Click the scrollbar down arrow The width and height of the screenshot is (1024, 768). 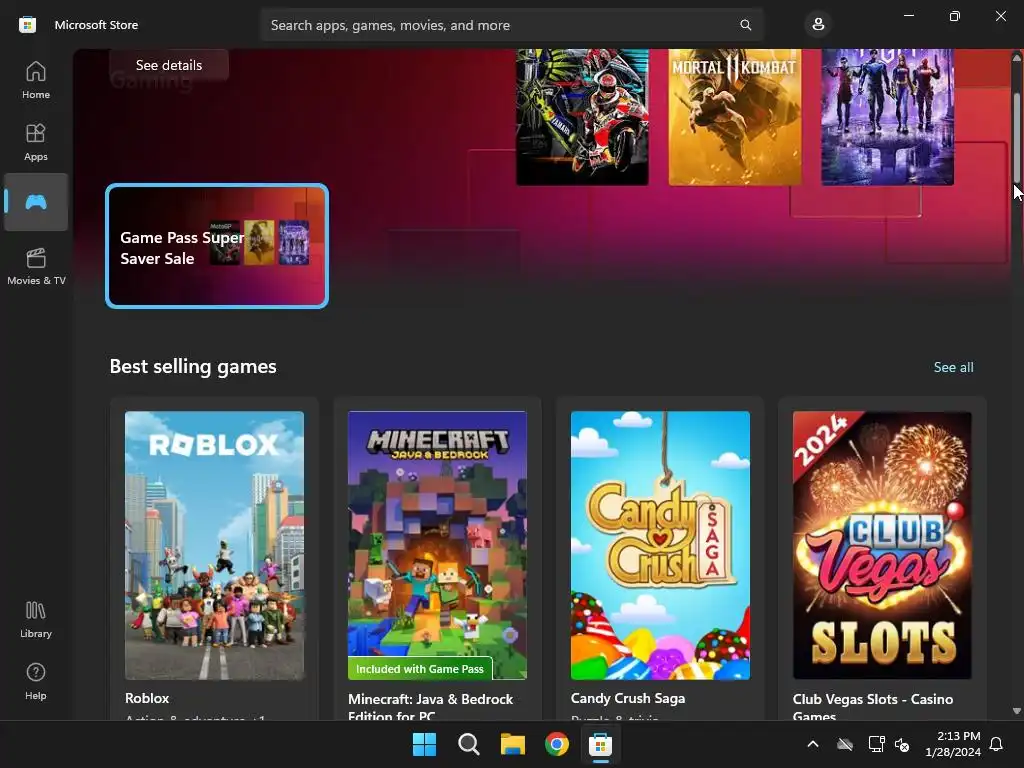(x=1016, y=711)
